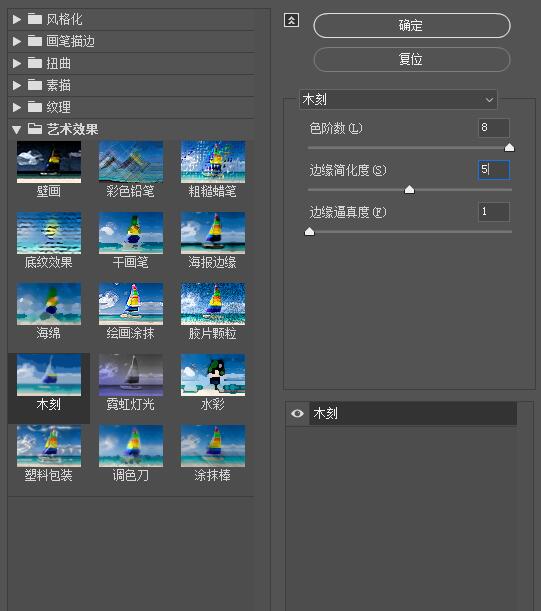
Task: Click the 扭曲 folder icon
Action: click(35, 63)
